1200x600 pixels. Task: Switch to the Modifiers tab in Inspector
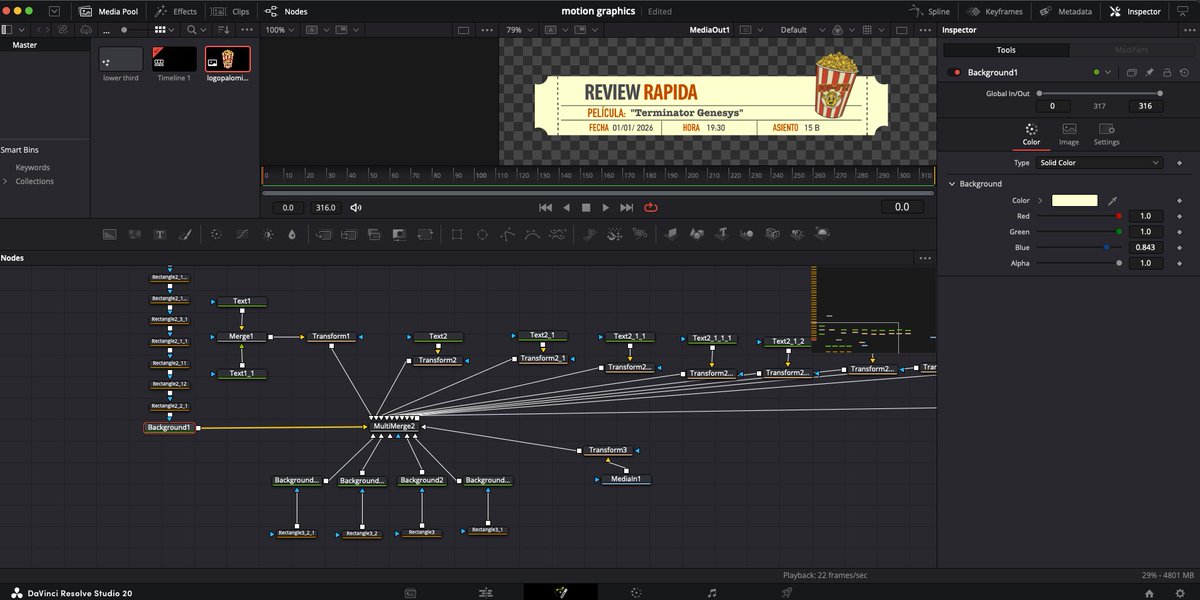tap(1131, 50)
